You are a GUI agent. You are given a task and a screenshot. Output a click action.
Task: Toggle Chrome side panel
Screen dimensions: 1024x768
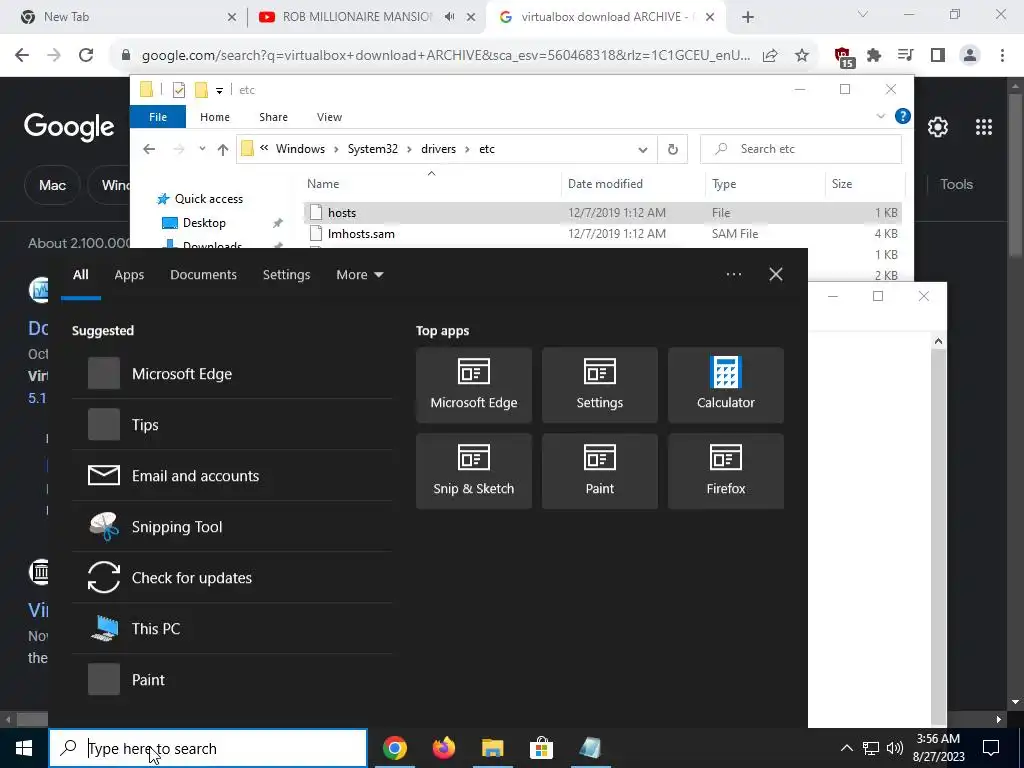[938, 56]
